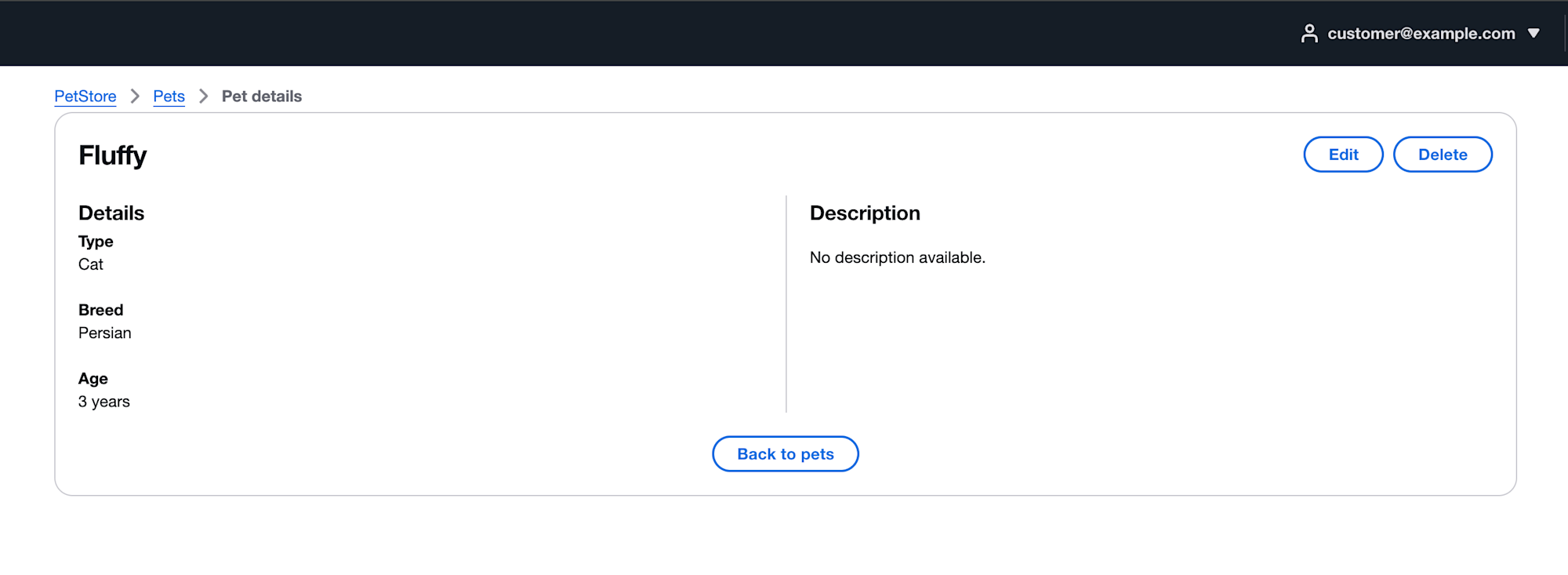Delete the pet Fluffy
The image size is (1568, 575).
click(1443, 155)
